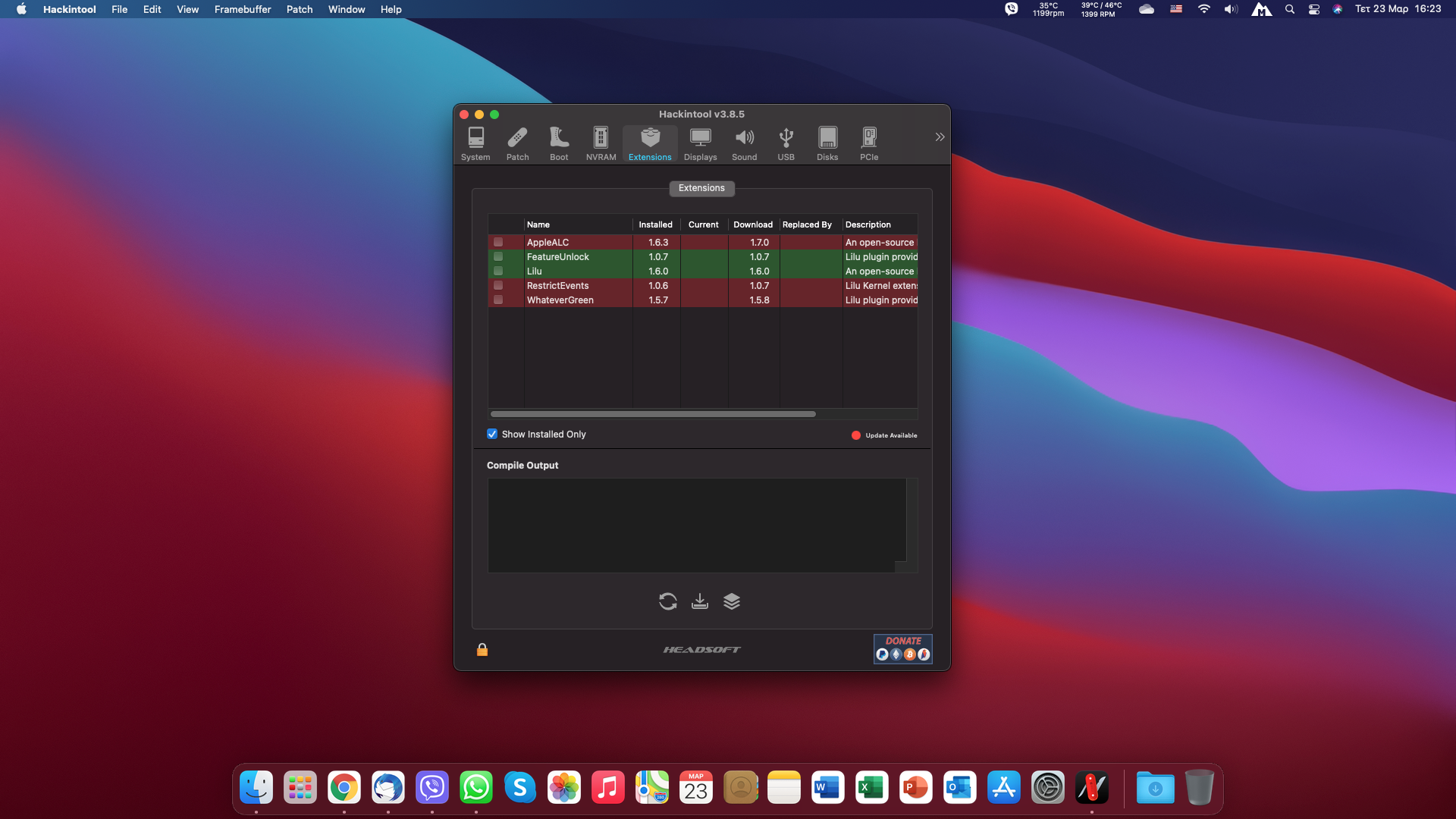The height and width of the screenshot is (819, 1456).
Task: Switch to the NVRAM toolbar icon
Action: [x=601, y=143]
